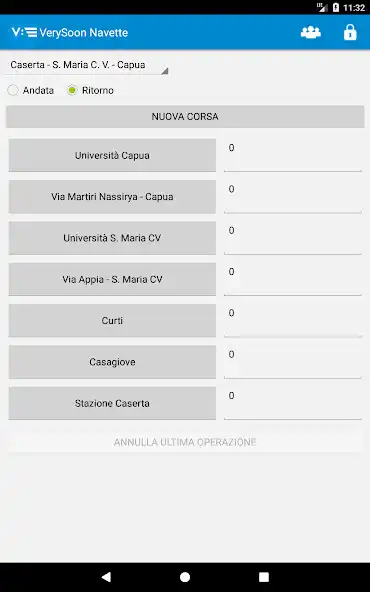This screenshot has height=592, width=370.
Task: Open the passengers group icon
Action: 311,32
